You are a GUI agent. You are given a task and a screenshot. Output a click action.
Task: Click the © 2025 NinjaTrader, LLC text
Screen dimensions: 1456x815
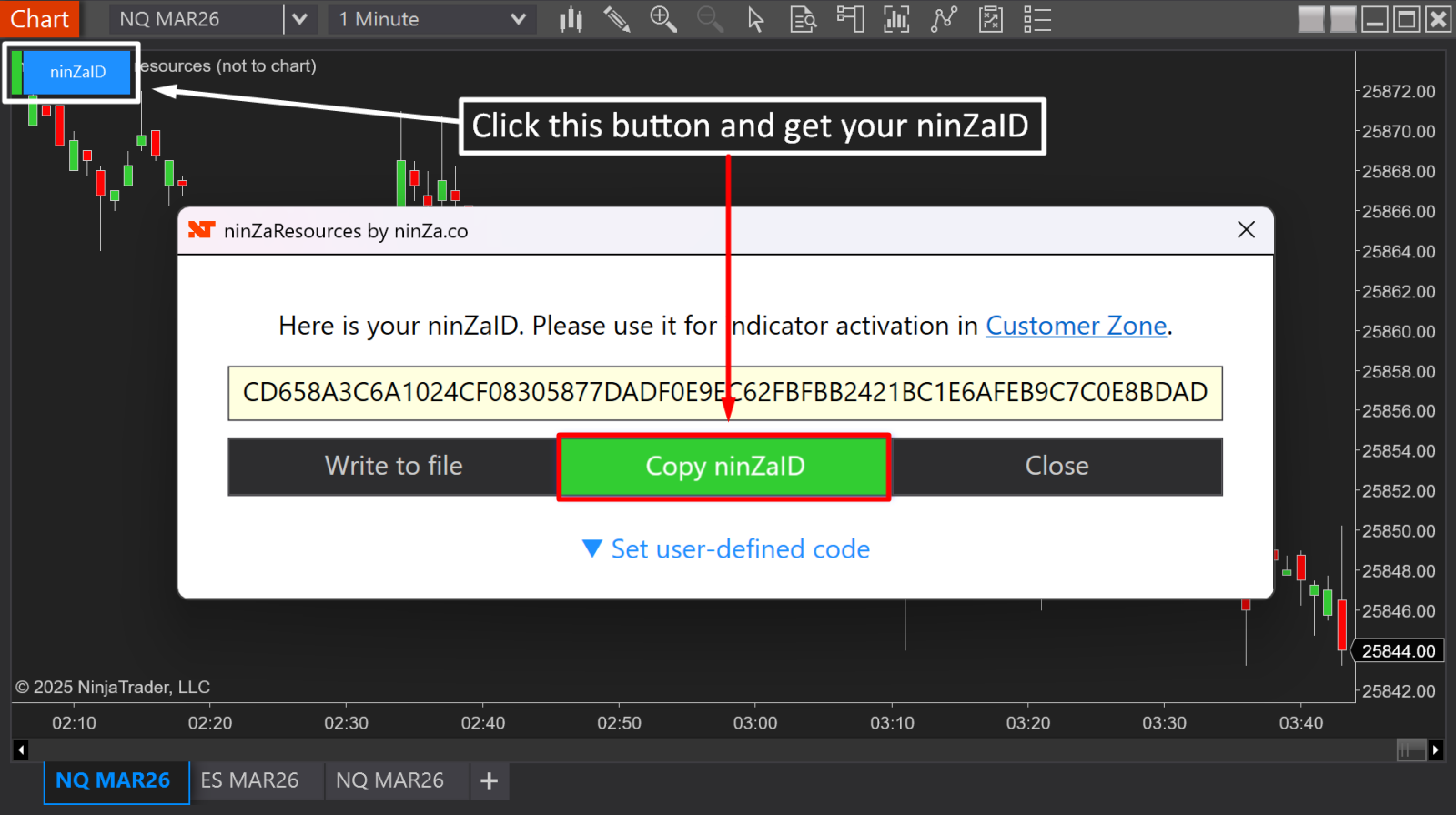pyautogui.click(x=113, y=688)
